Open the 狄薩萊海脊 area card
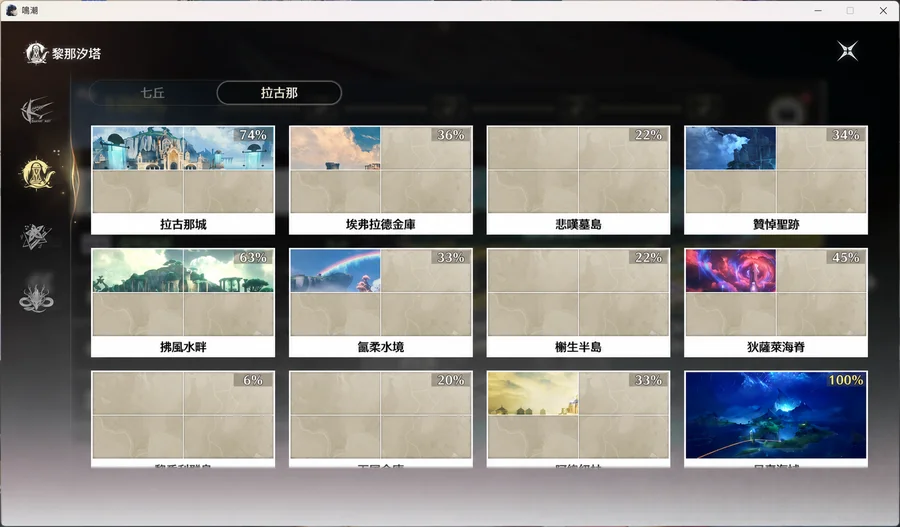 point(776,303)
